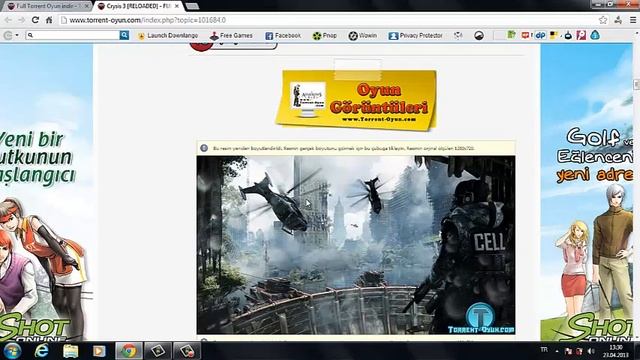Bookmark this page with the star icon

(603, 20)
